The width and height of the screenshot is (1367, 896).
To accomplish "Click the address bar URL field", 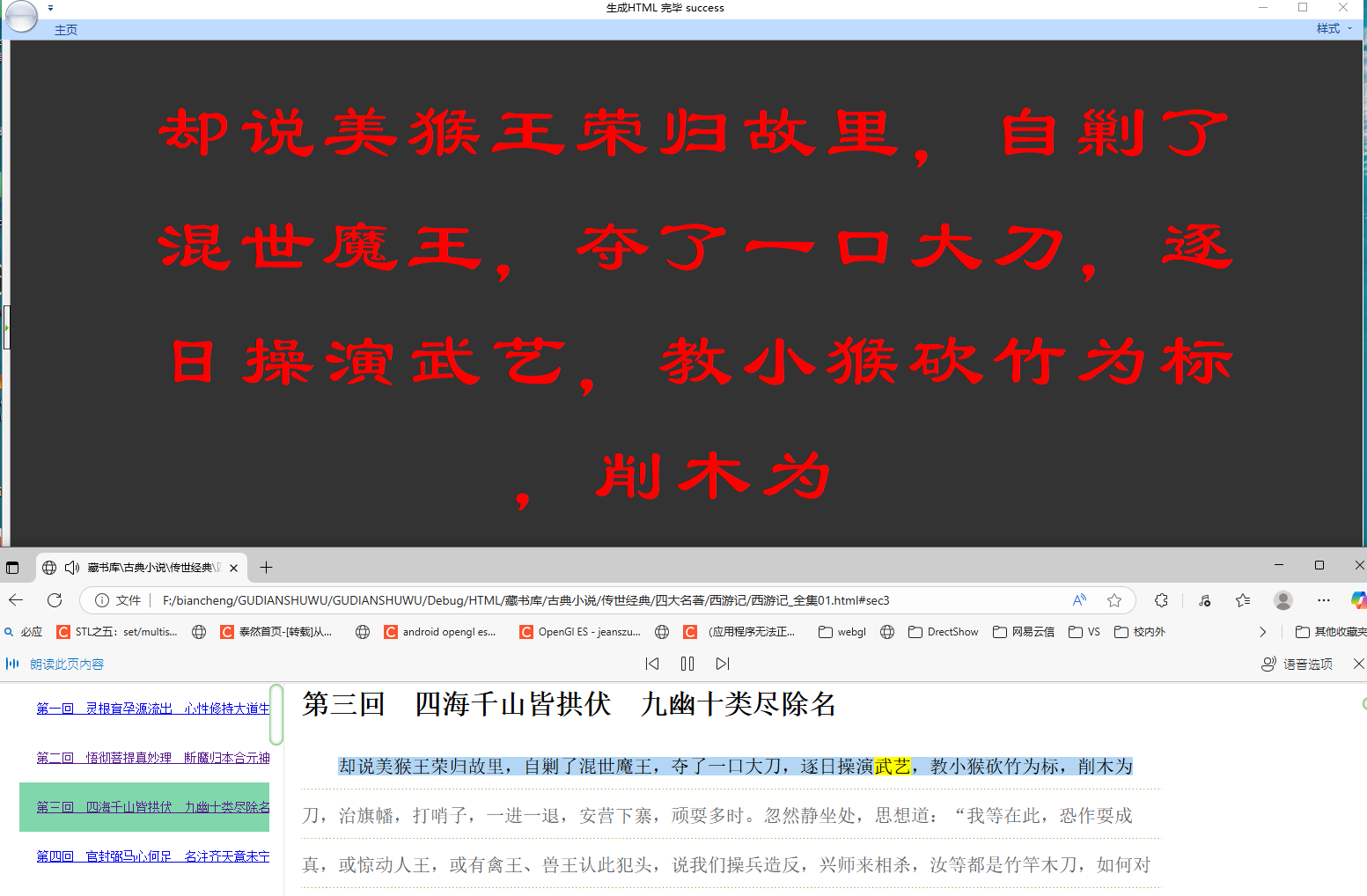I will click(525, 600).
